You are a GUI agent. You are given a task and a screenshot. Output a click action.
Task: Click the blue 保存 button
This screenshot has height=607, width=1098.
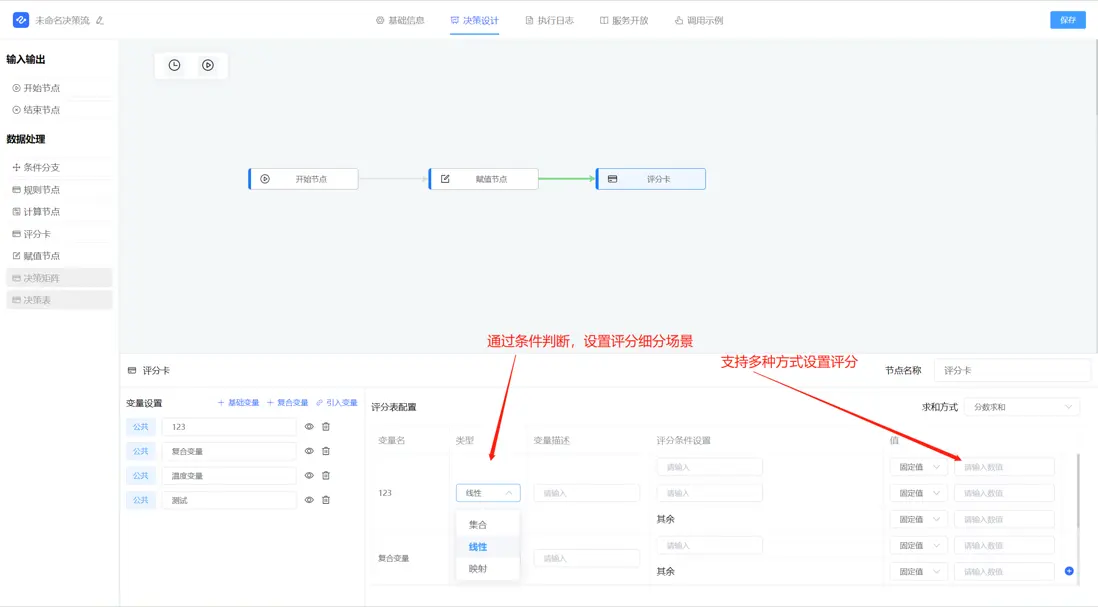click(x=1068, y=20)
